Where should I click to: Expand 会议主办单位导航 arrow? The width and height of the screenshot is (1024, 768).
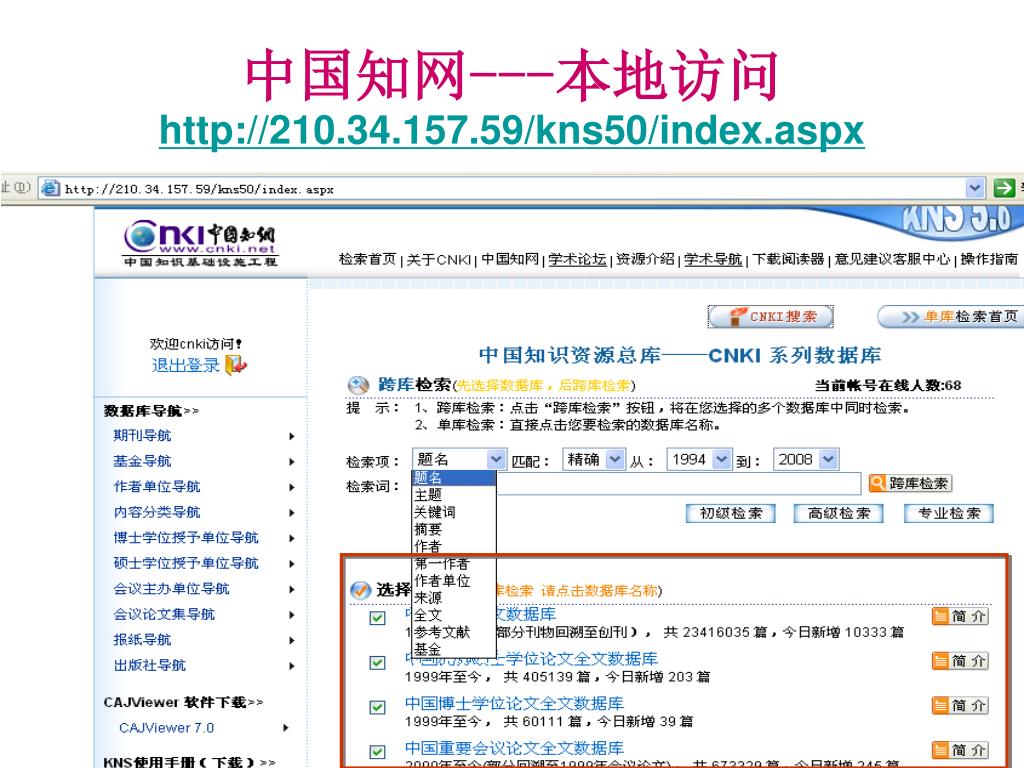coord(292,589)
